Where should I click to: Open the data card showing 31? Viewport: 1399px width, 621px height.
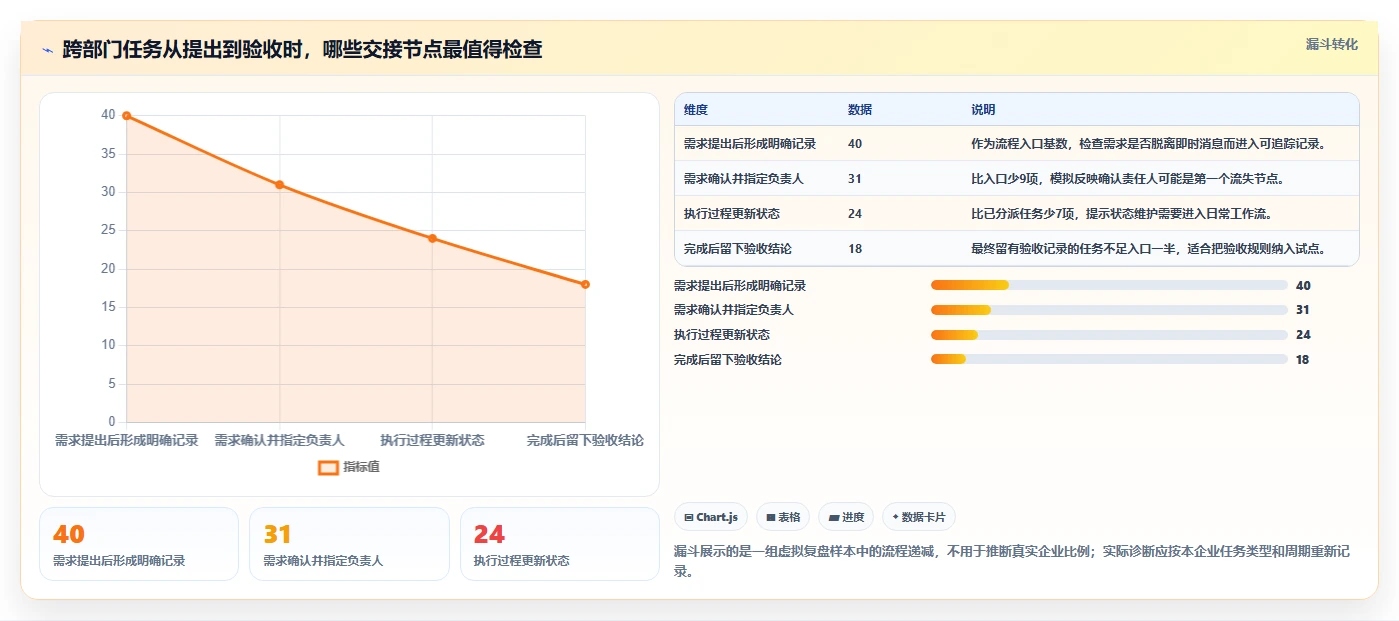349,544
